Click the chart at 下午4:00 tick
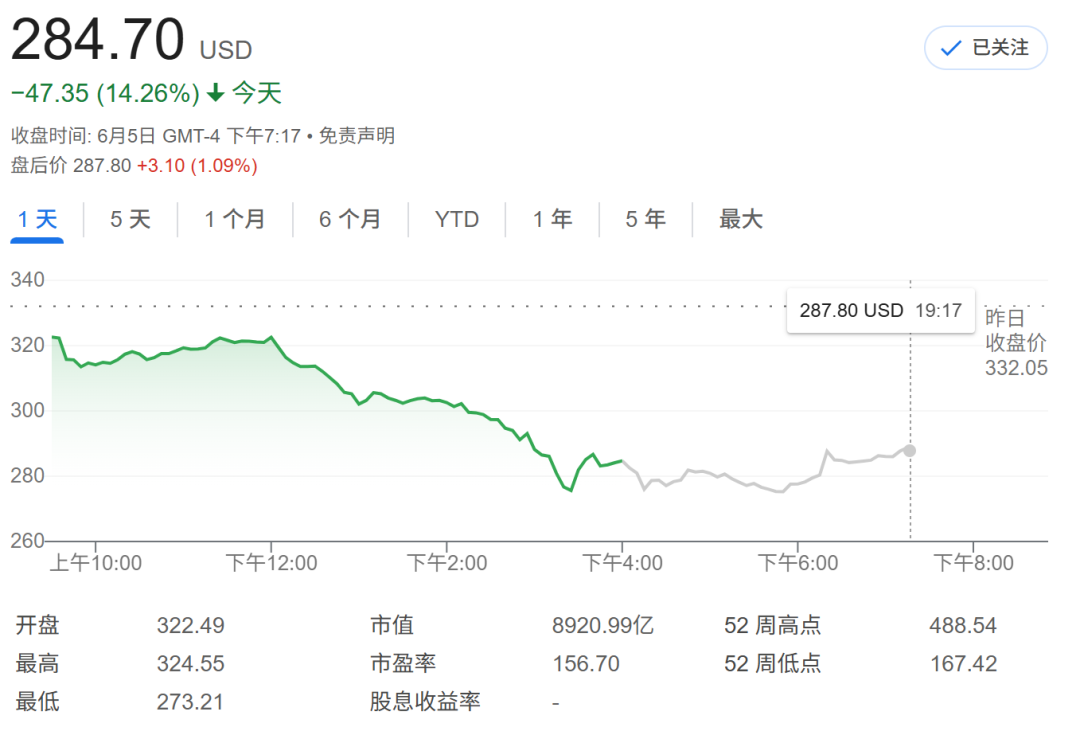 [x=623, y=563]
